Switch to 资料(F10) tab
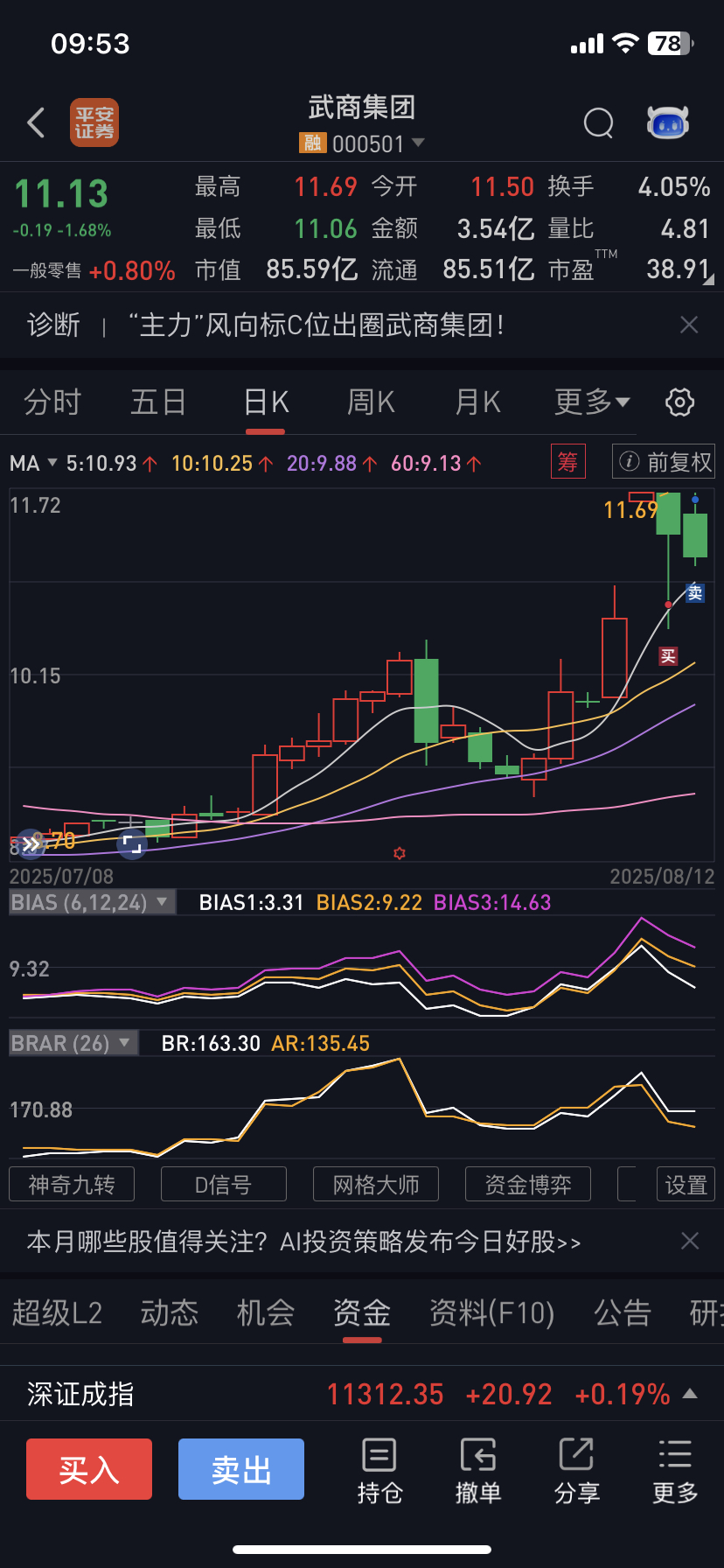The image size is (724, 1568). tap(491, 1312)
